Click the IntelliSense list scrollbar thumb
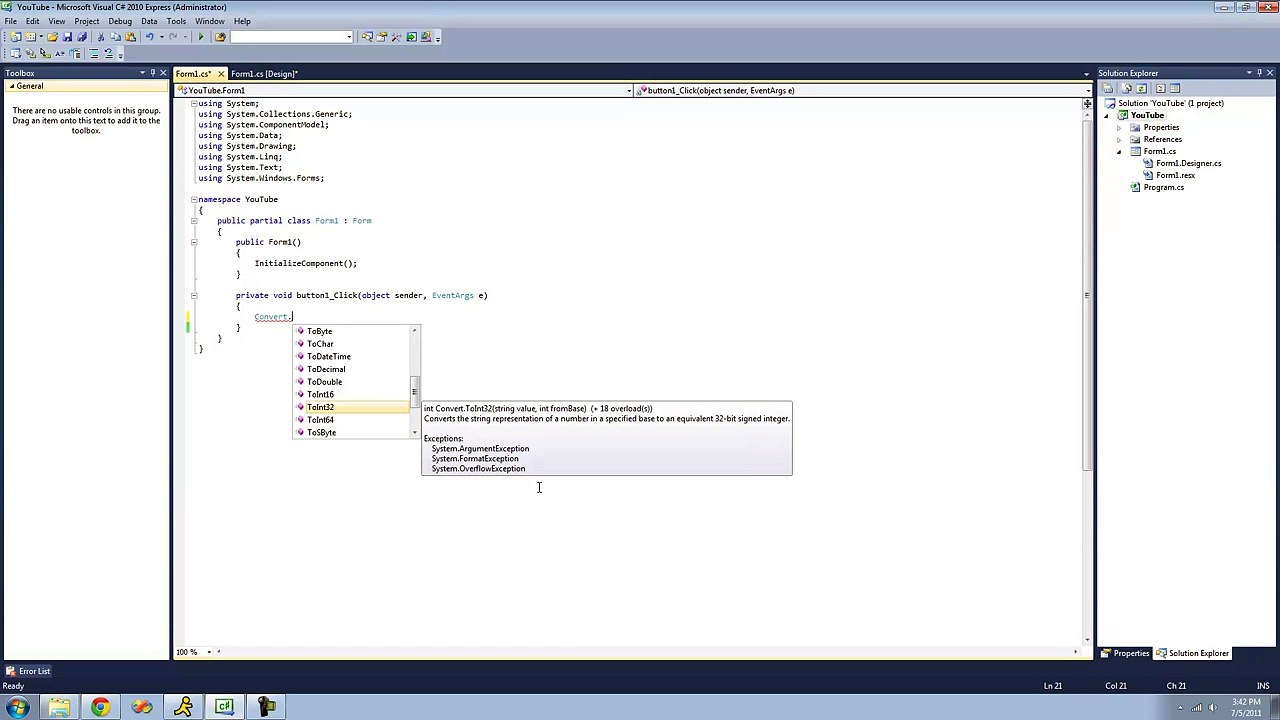 (415, 390)
